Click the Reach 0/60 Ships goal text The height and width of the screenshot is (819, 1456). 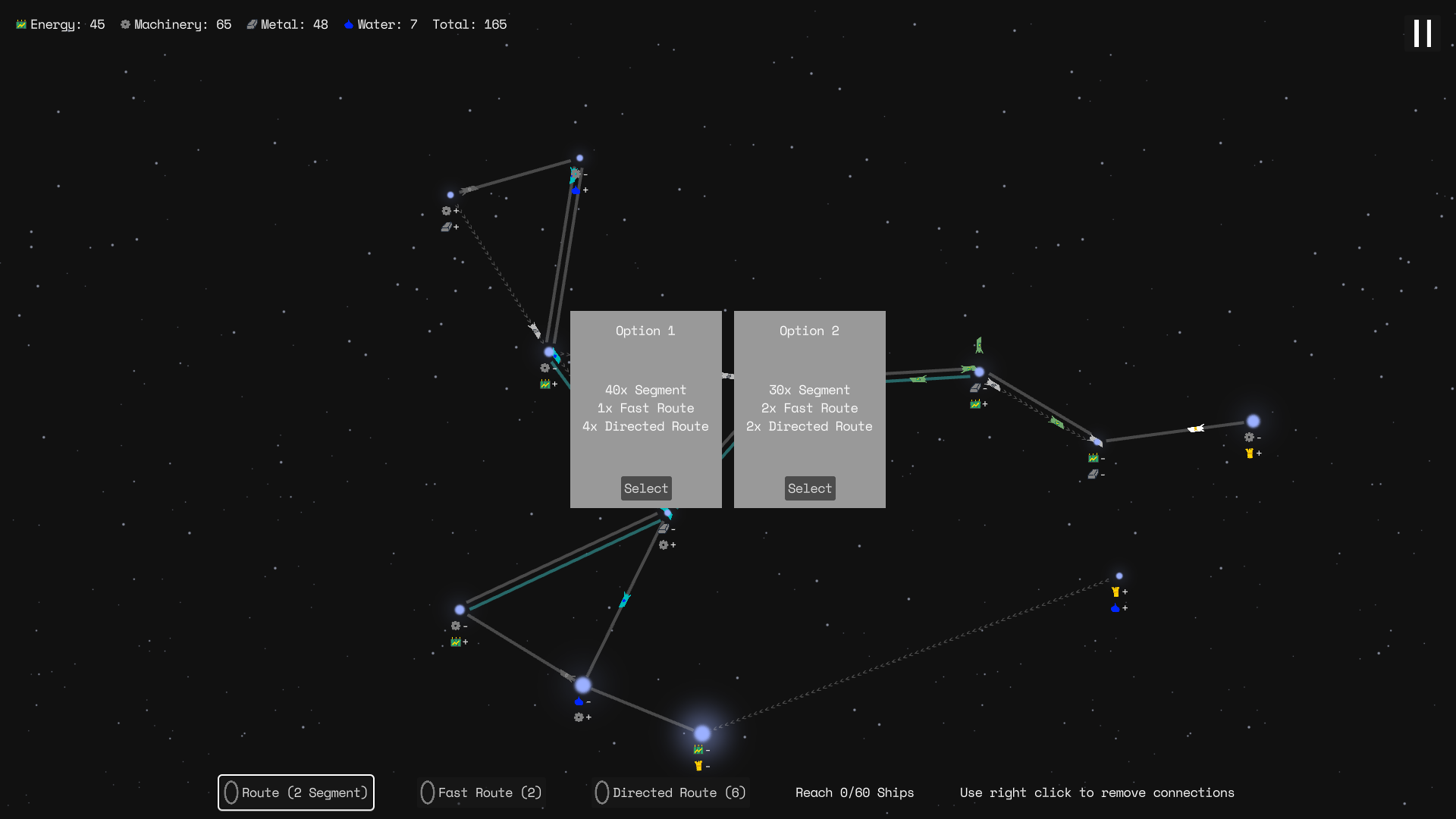pos(855,792)
